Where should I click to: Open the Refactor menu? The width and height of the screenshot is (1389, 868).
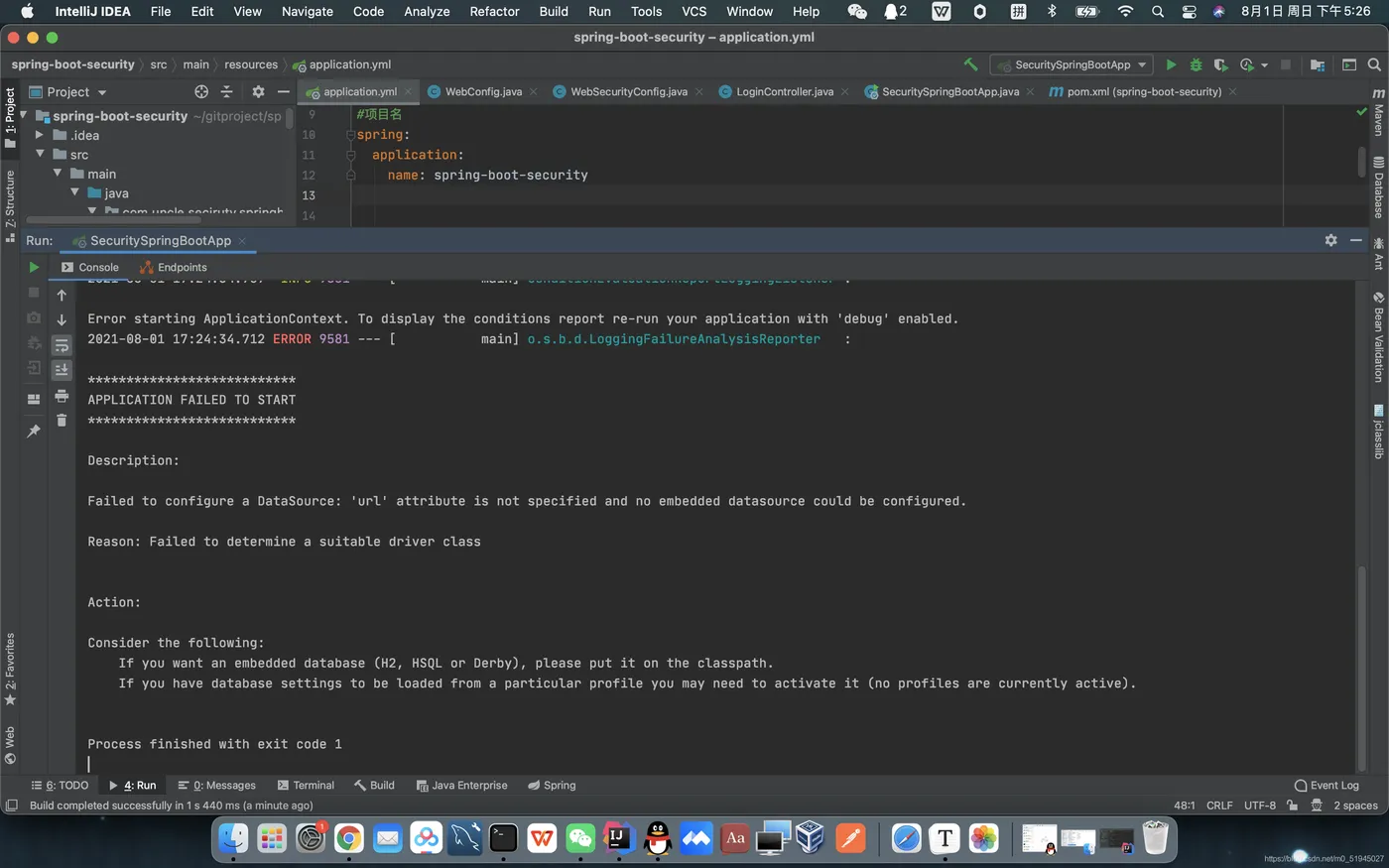pyautogui.click(x=494, y=11)
